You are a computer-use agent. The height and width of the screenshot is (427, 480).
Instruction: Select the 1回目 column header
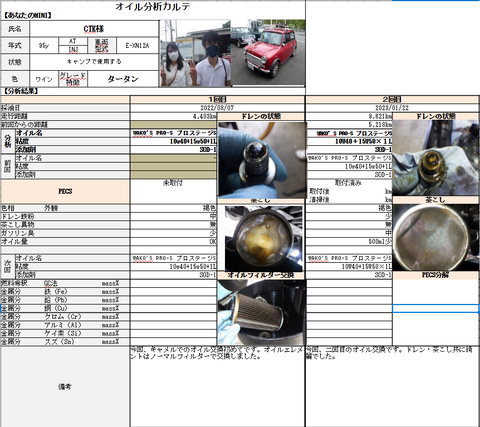(x=217, y=99)
